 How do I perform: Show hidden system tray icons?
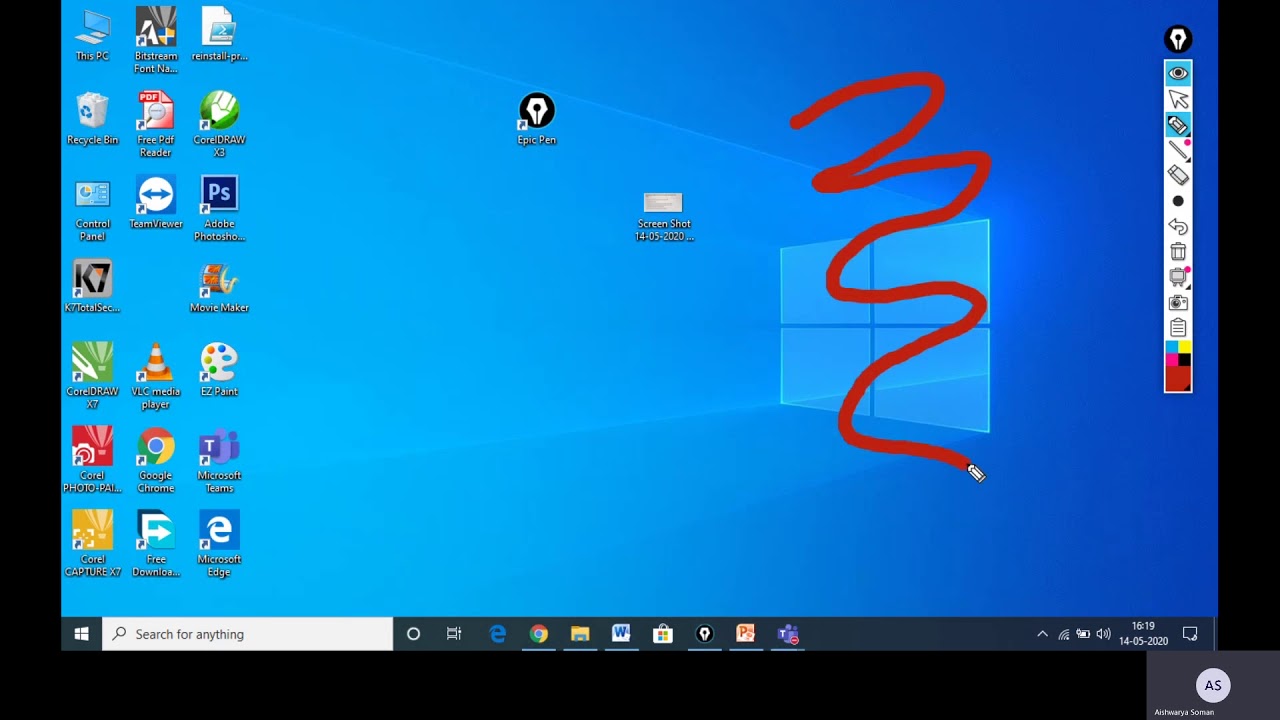click(x=1042, y=634)
